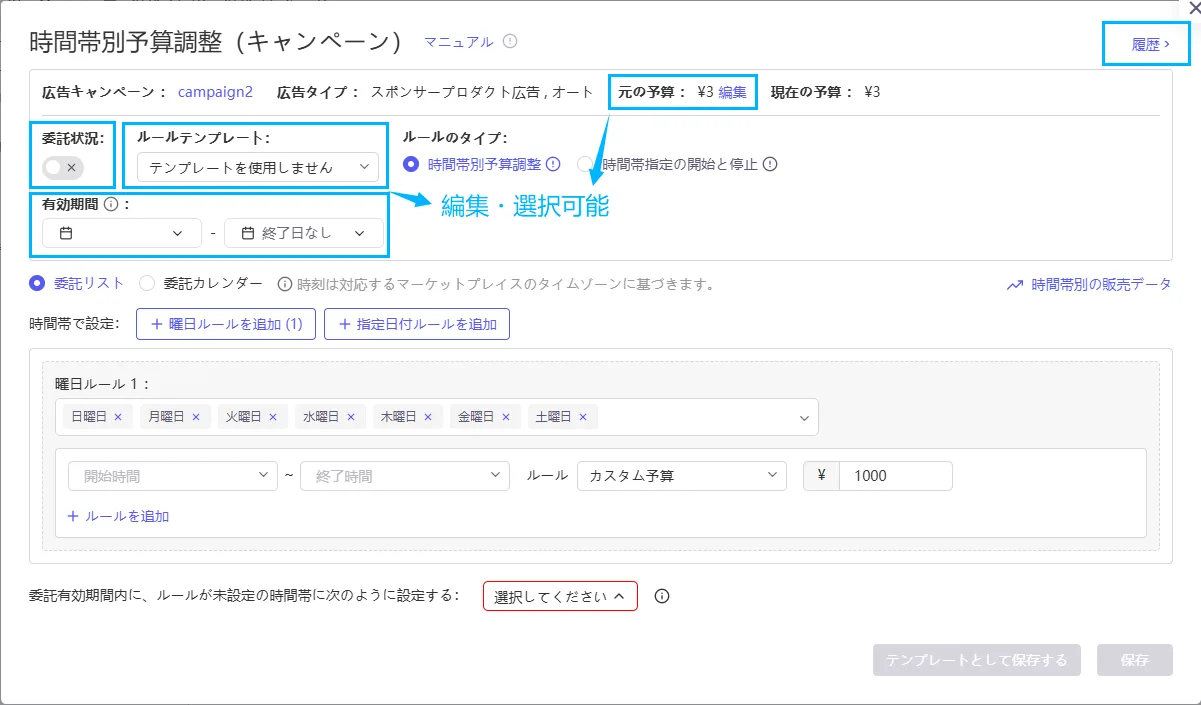
Task: Expand the weekday selection dropdown arrow
Action: click(x=804, y=418)
